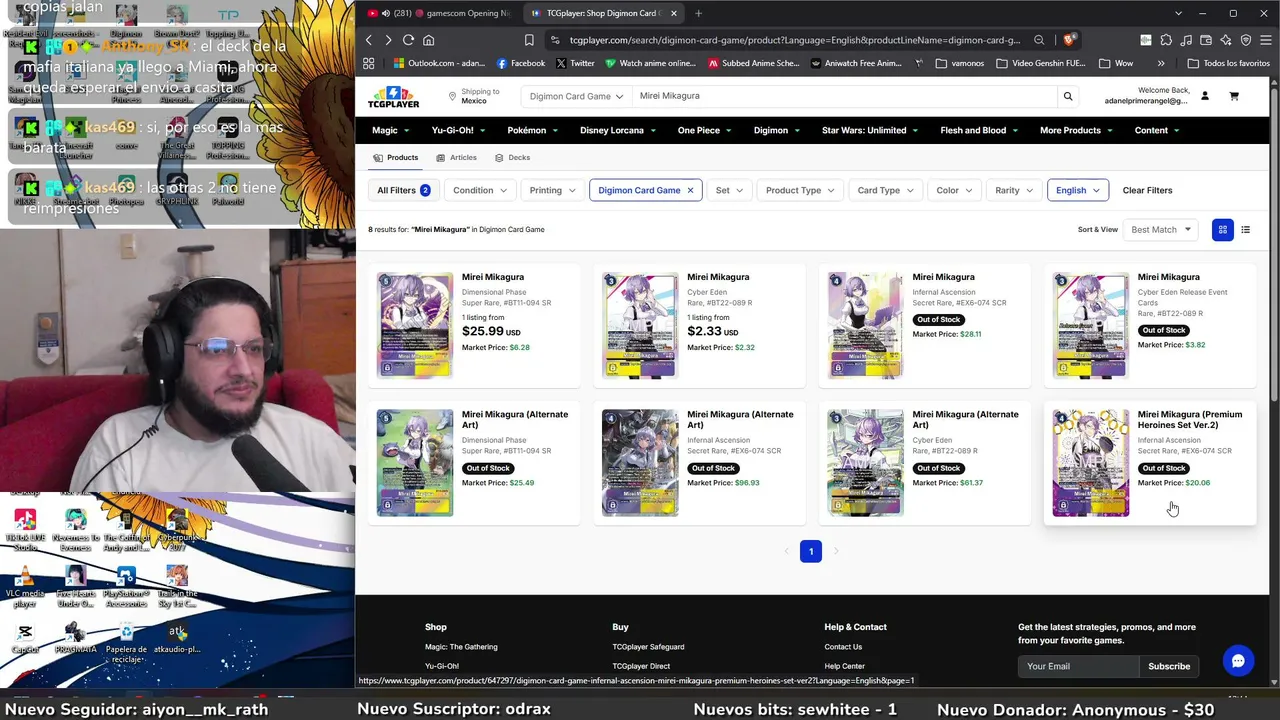Screen dimensions: 1280x720
Task: Open the shopping cart icon
Action: click(1234, 96)
